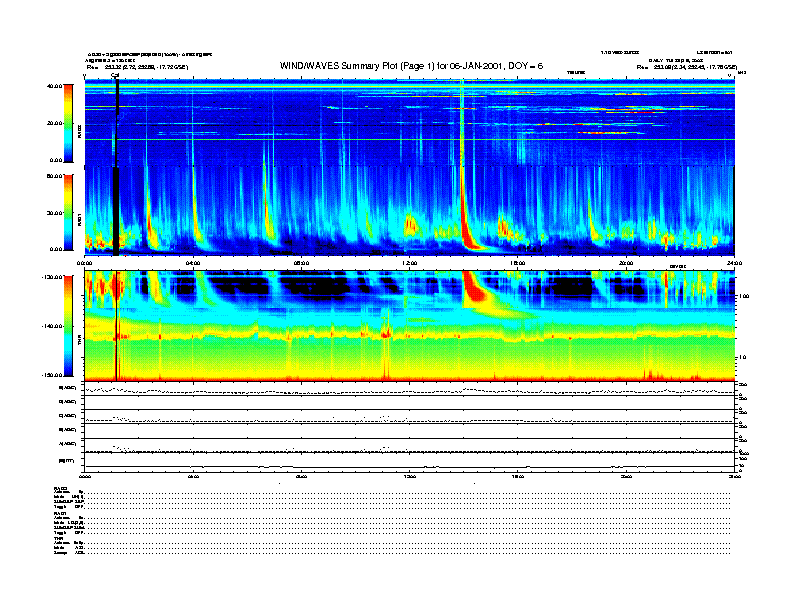Viewport: 792px width, 612px height.
Task: Click the 04:00 tick label under the RAD1 panel
Action: tap(193, 263)
